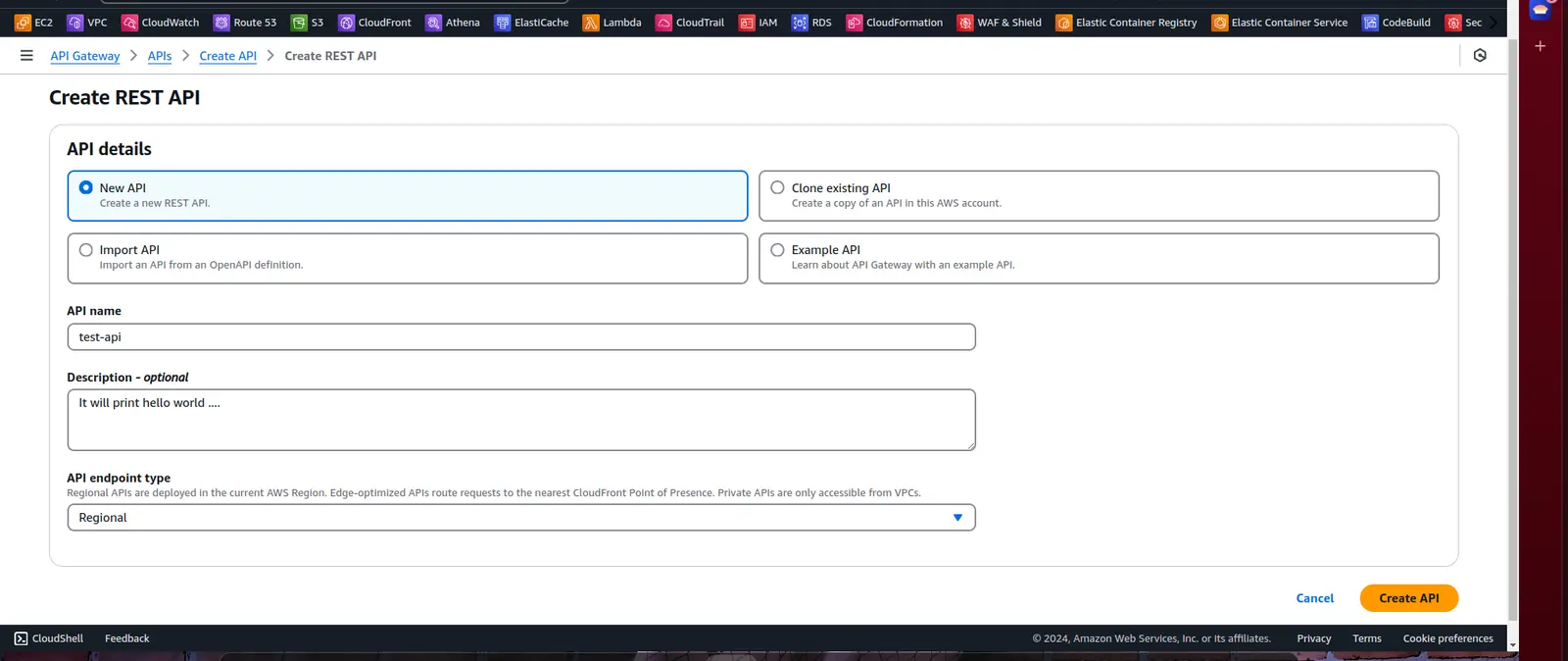Launch CloudShell from the footer

click(49, 638)
